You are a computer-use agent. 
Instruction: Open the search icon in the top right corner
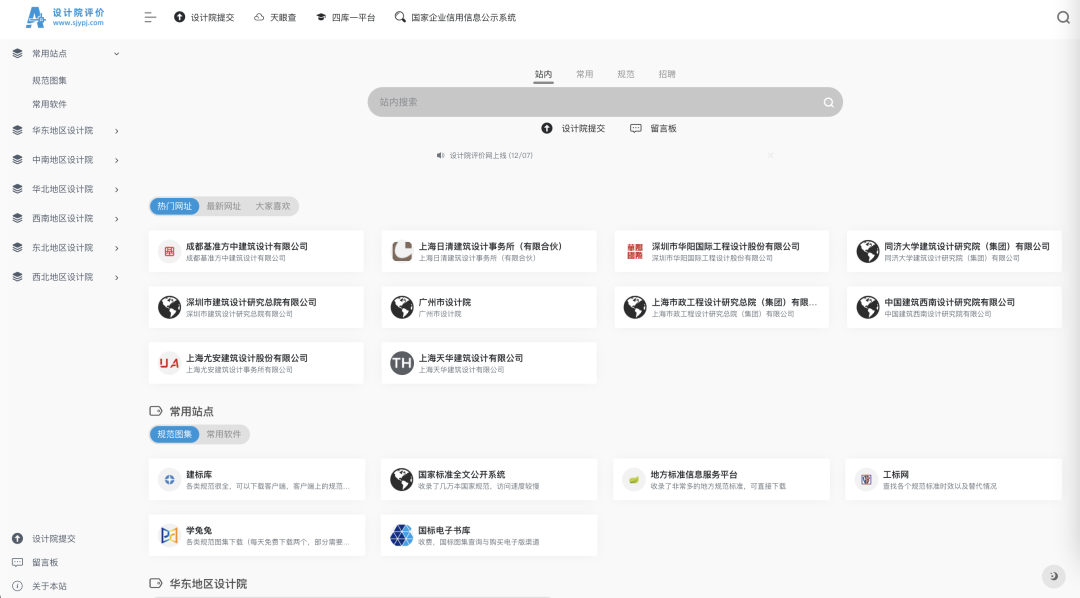pyautogui.click(x=1063, y=17)
